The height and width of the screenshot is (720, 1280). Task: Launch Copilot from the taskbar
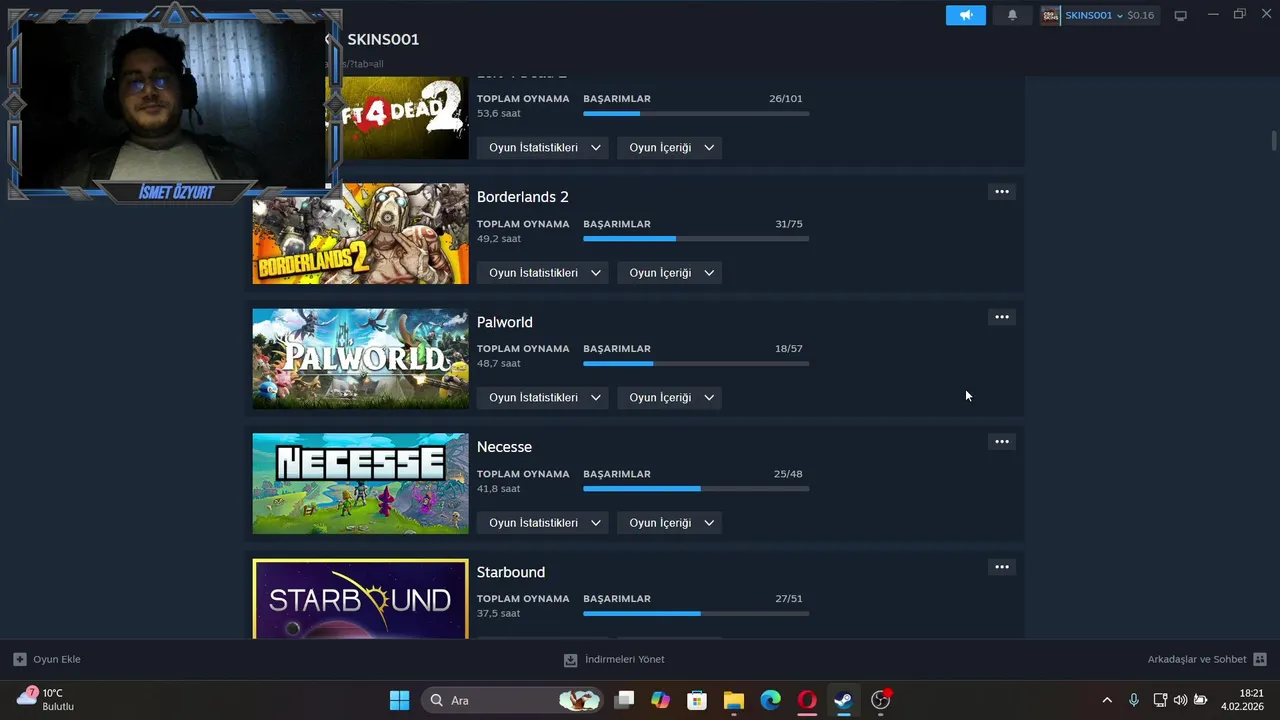(x=660, y=700)
